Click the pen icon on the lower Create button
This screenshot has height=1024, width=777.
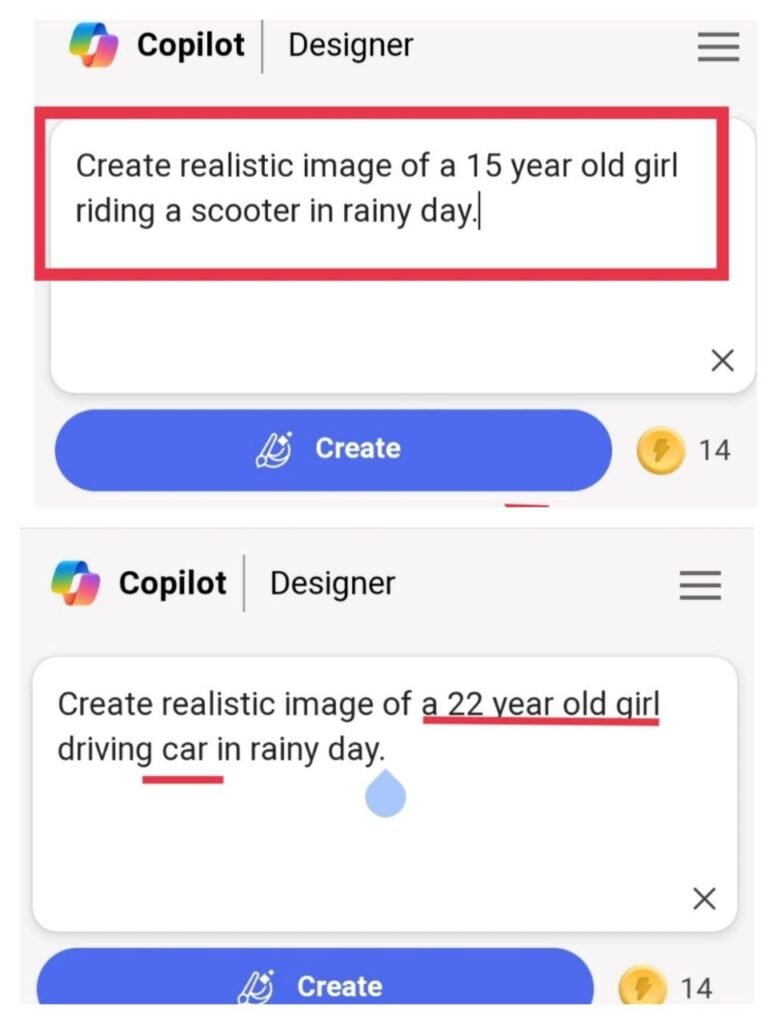point(260,986)
